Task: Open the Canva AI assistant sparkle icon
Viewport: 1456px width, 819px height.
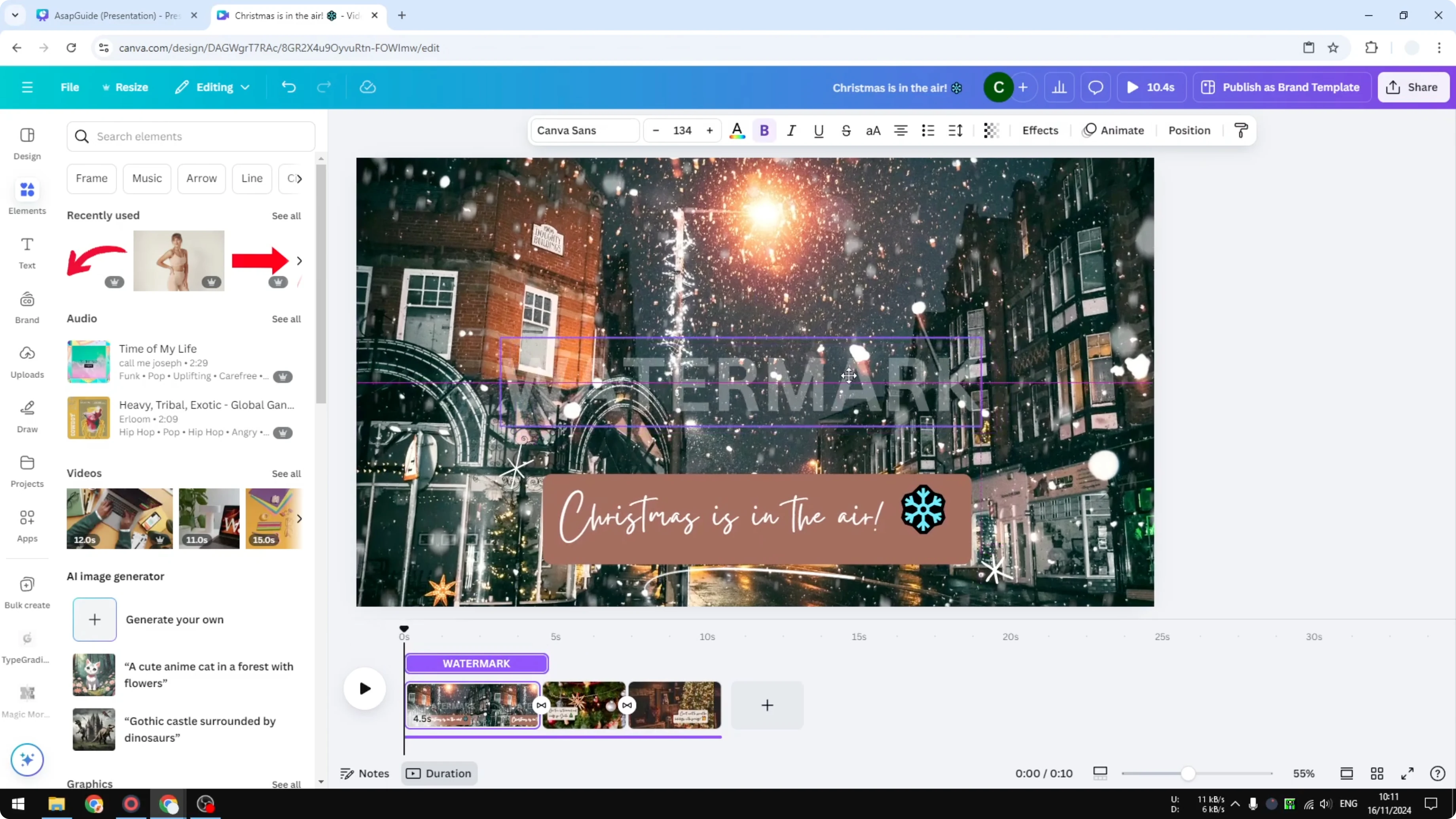Action: coord(27,760)
